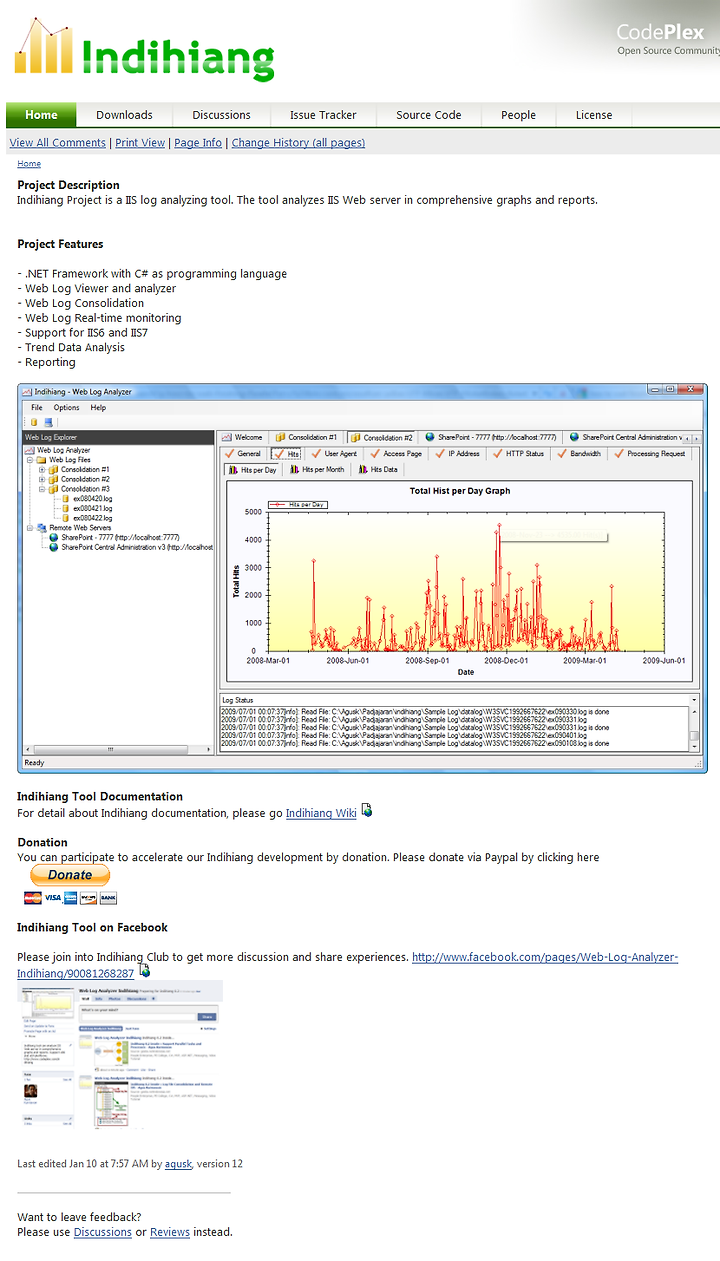
Task: Open the Welcome tab in Indihiang app
Action: (242, 437)
